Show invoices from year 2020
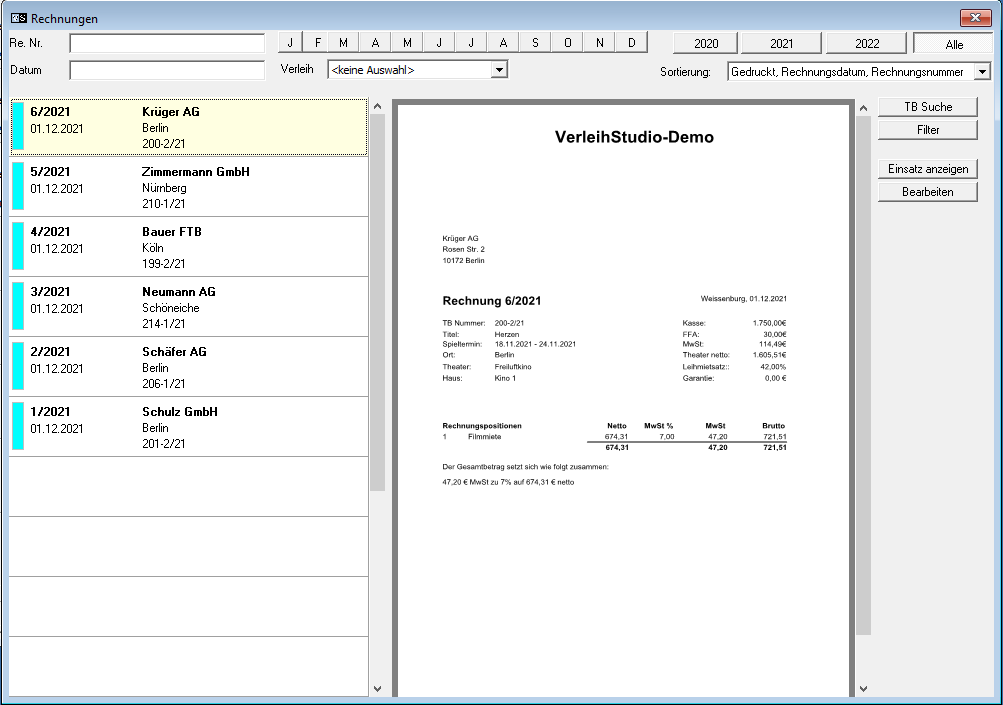1003x705 pixels. coord(705,44)
